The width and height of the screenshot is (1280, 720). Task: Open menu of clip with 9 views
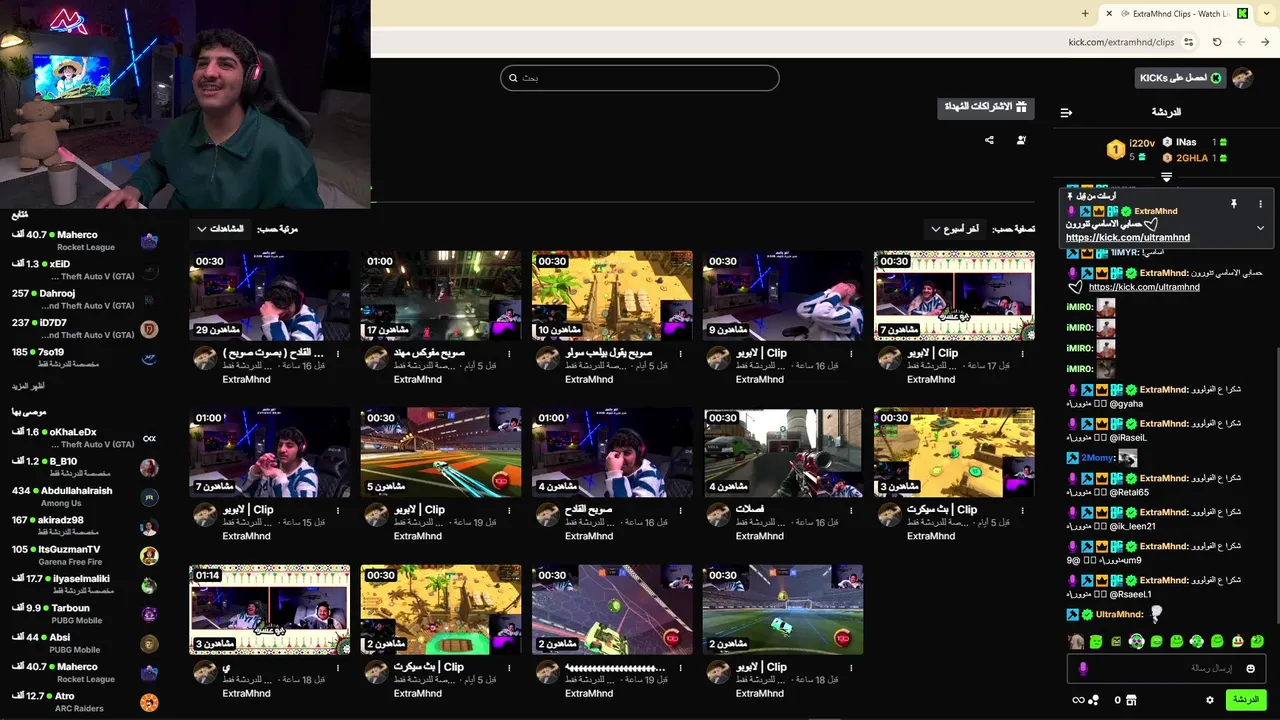pos(851,354)
